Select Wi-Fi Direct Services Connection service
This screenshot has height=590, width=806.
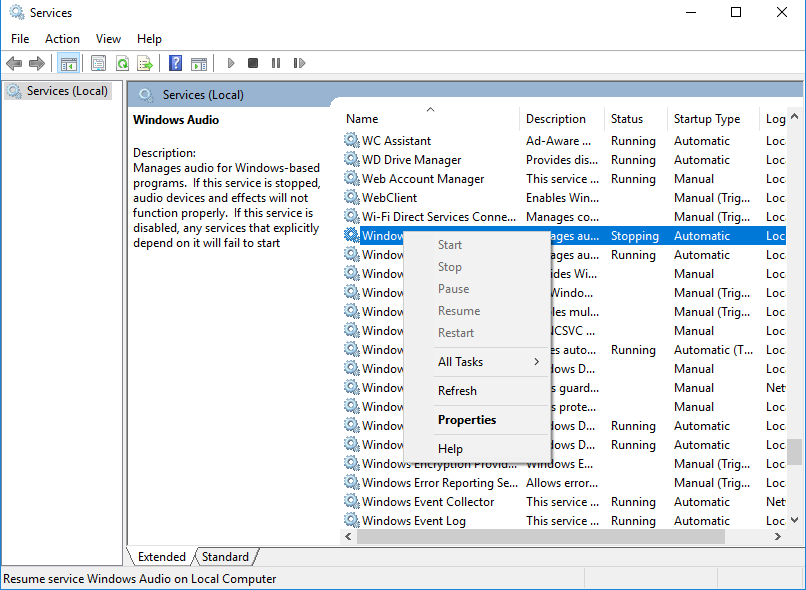564,216
